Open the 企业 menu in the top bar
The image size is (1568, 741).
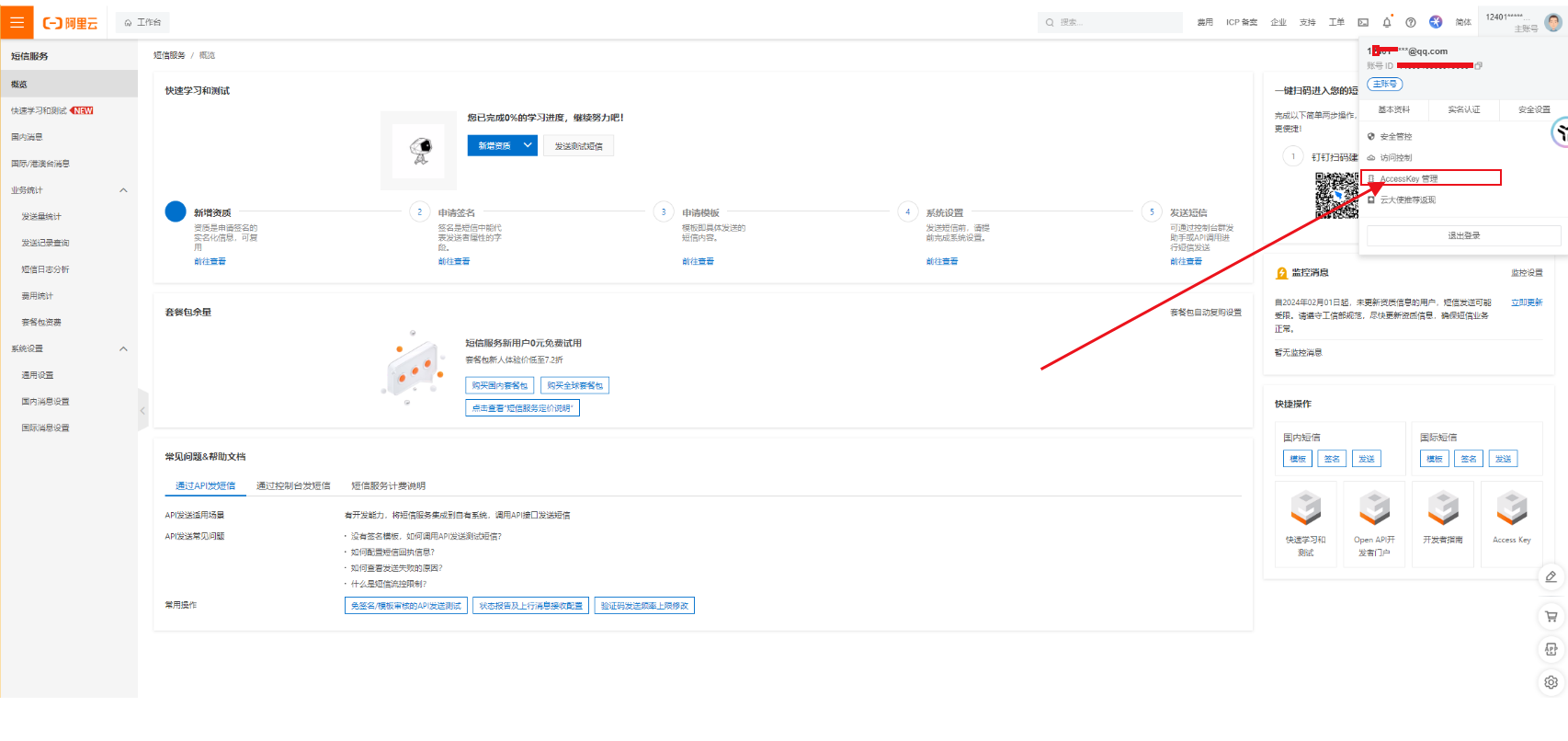(x=1278, y=22)
